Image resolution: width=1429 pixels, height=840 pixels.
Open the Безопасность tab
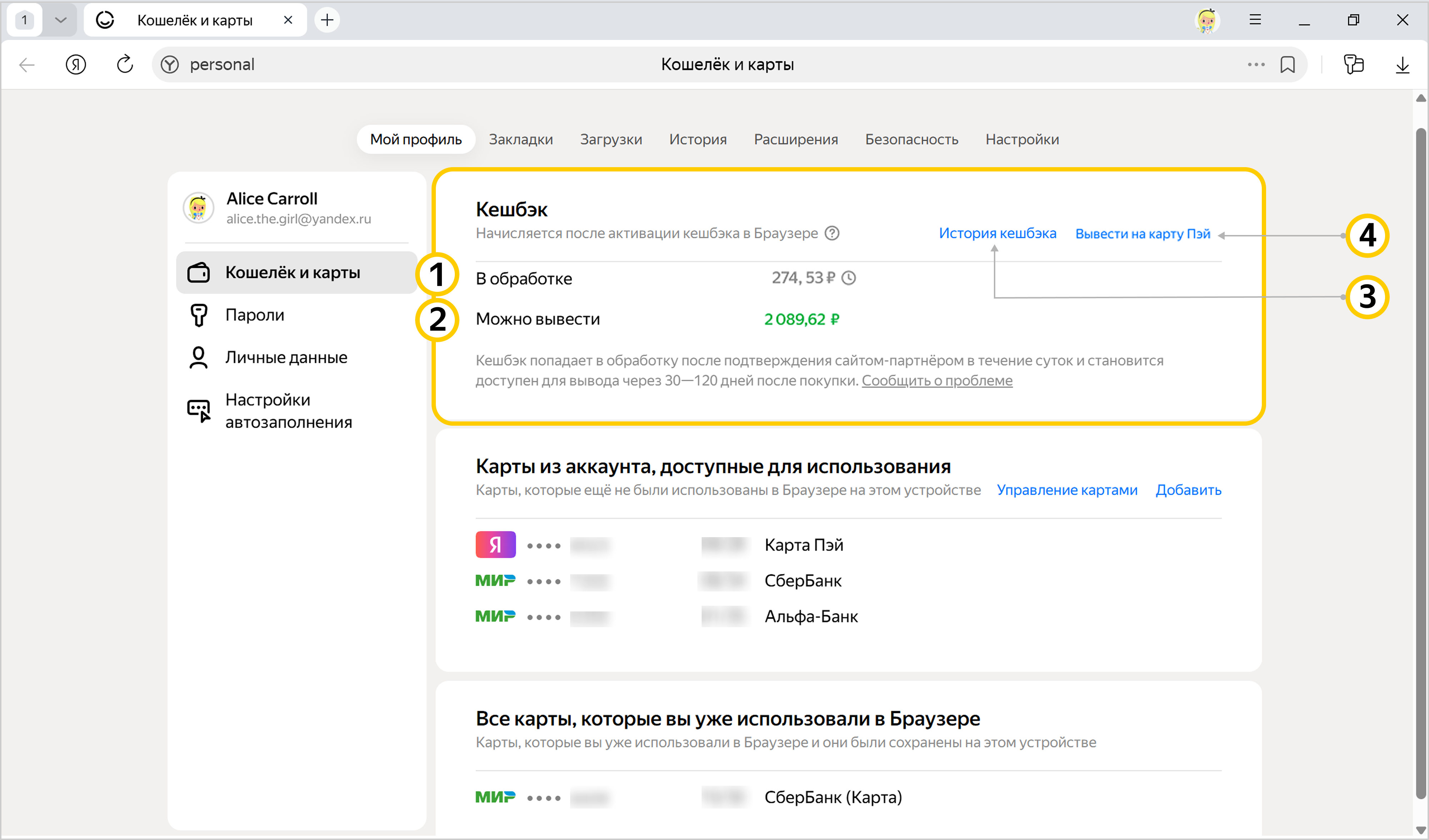coord(911,139)
